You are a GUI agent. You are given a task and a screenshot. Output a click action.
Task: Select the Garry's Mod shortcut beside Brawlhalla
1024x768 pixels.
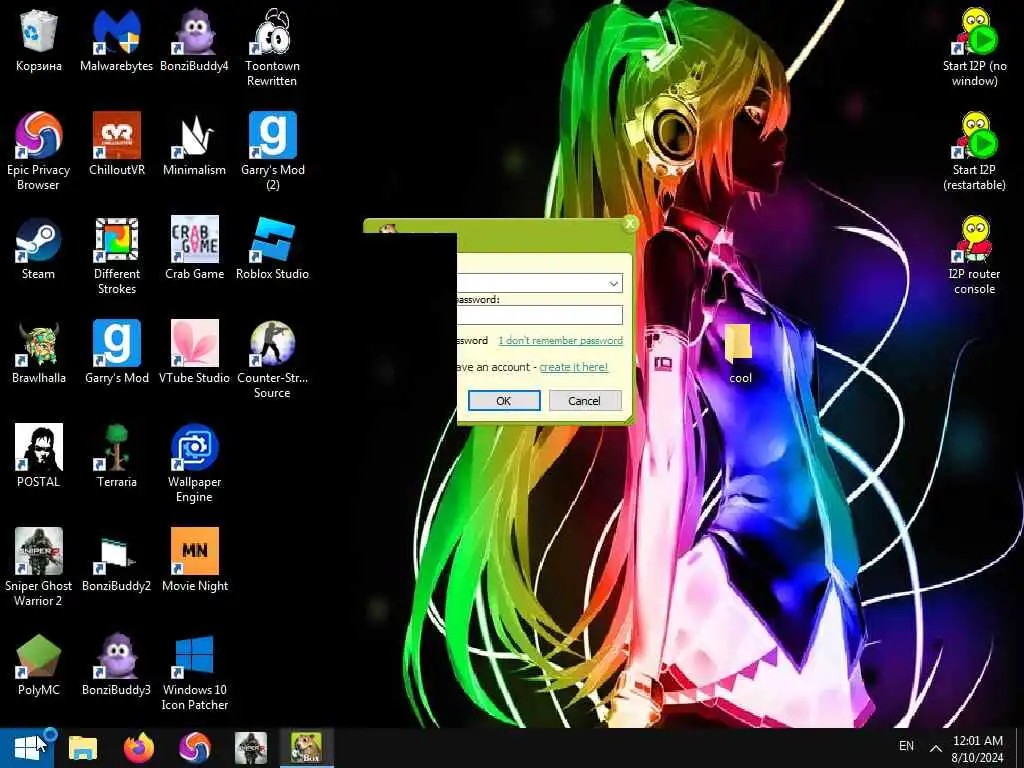(116, 352)
